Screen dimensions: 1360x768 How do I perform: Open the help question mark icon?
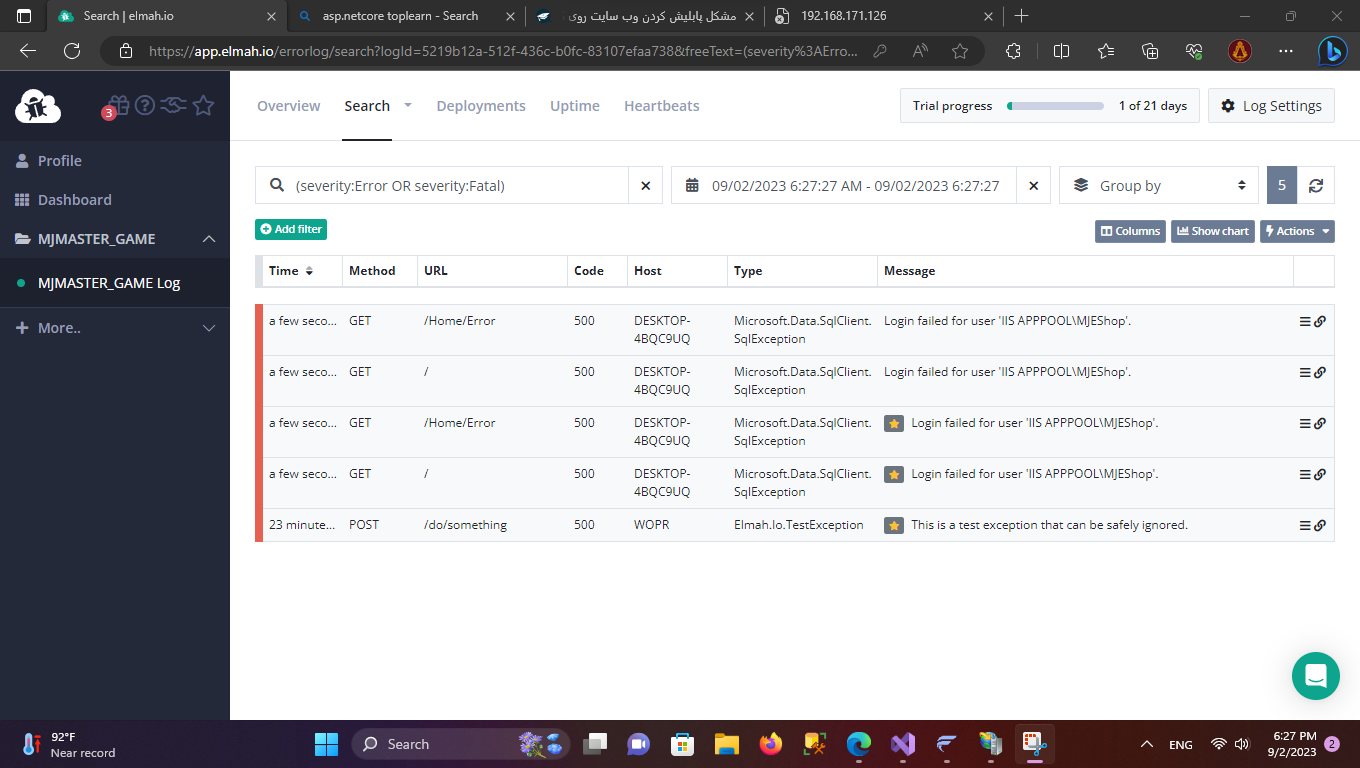pyautogui.click(x=145, y=105)
